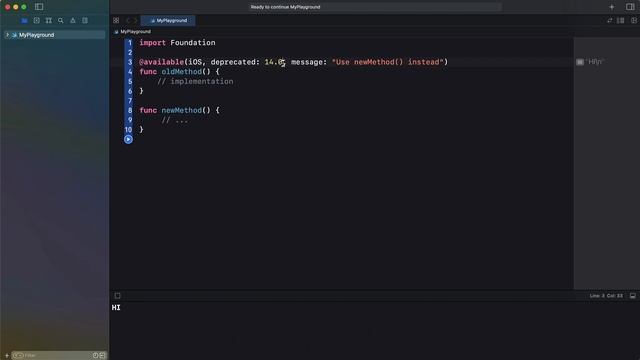Show the quick look result for "HI\n"
This screenshot has width=640, height=360.
580,62
